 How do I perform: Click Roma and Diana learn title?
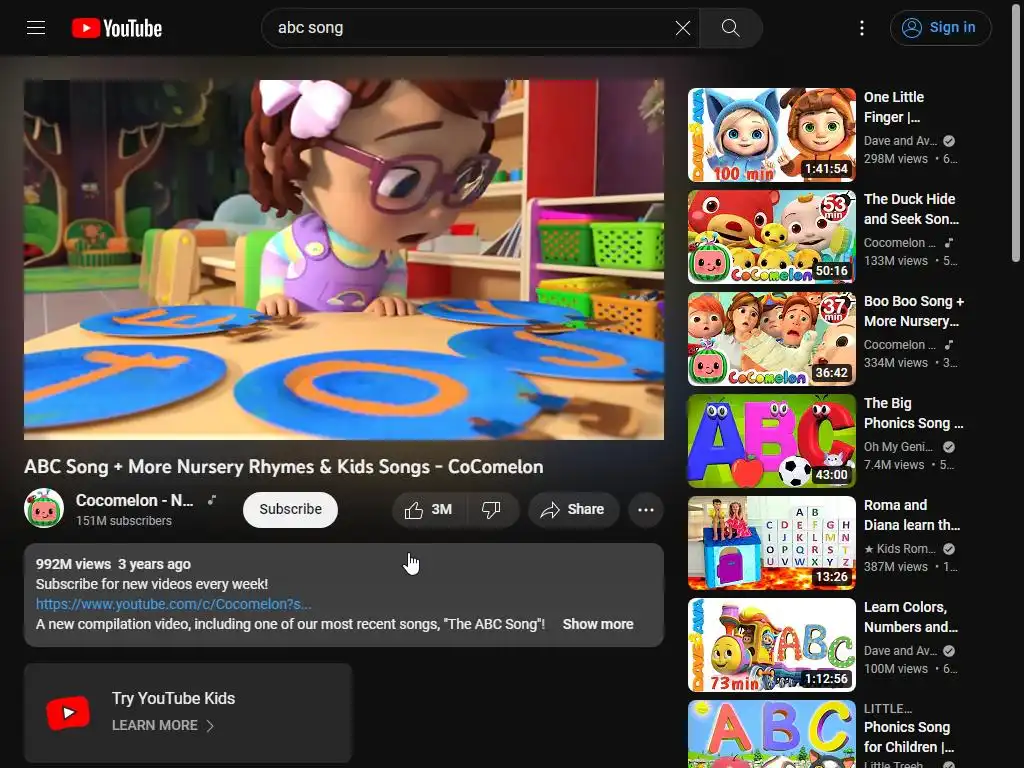point(912,515)
